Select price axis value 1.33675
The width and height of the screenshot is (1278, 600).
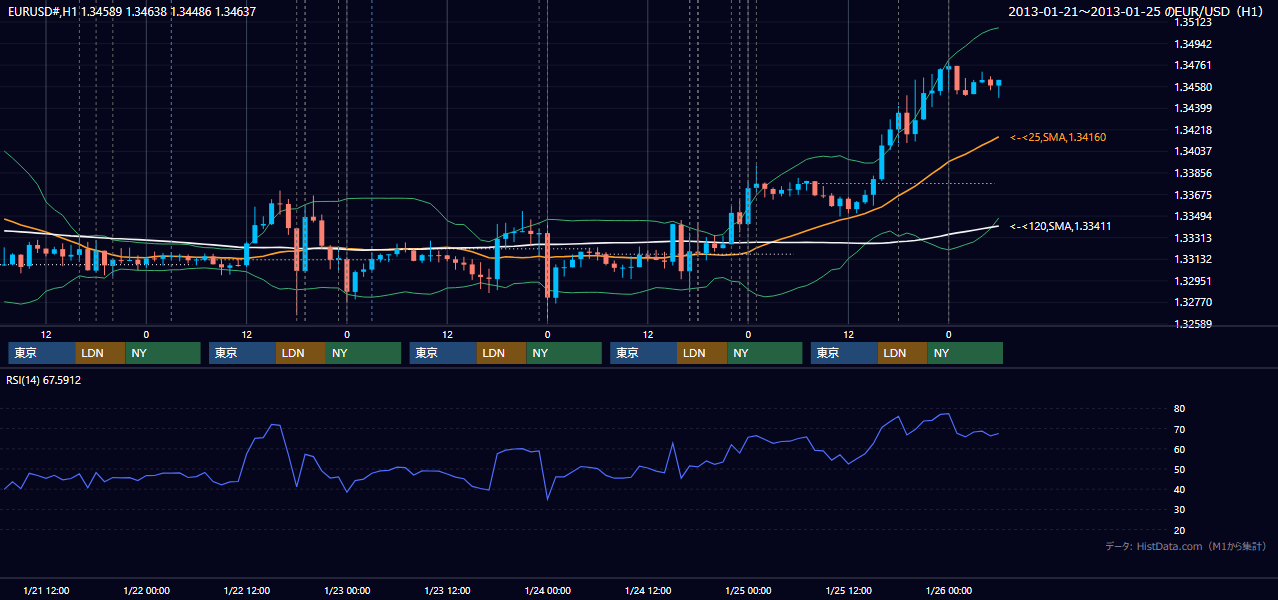[1193, 195]
